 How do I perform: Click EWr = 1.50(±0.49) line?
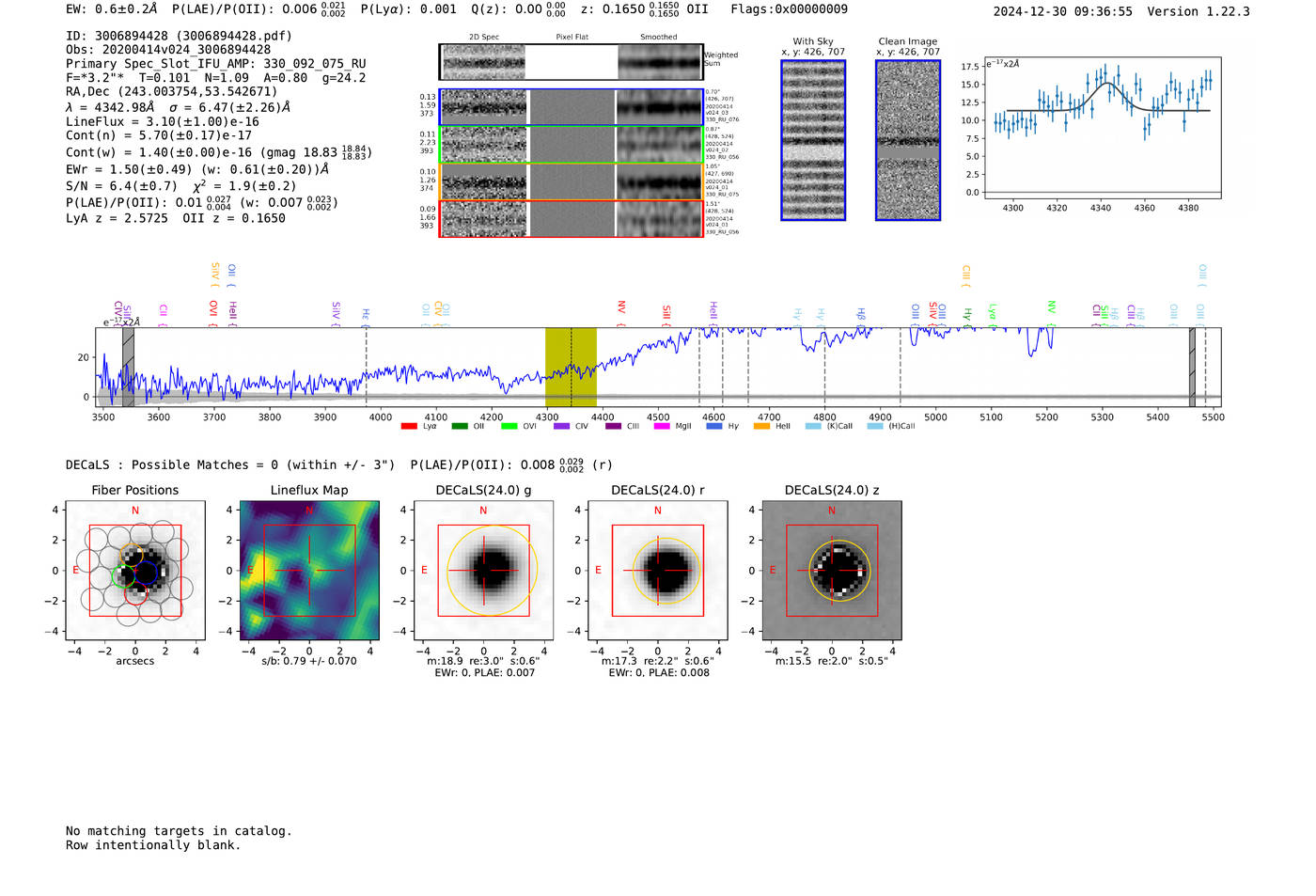coord(197,169)
